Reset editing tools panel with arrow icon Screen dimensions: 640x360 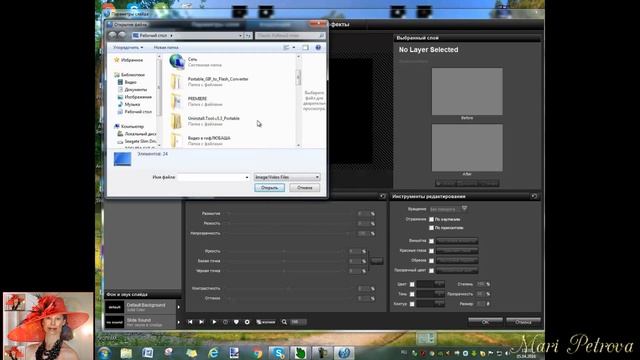tap(534, 196)
